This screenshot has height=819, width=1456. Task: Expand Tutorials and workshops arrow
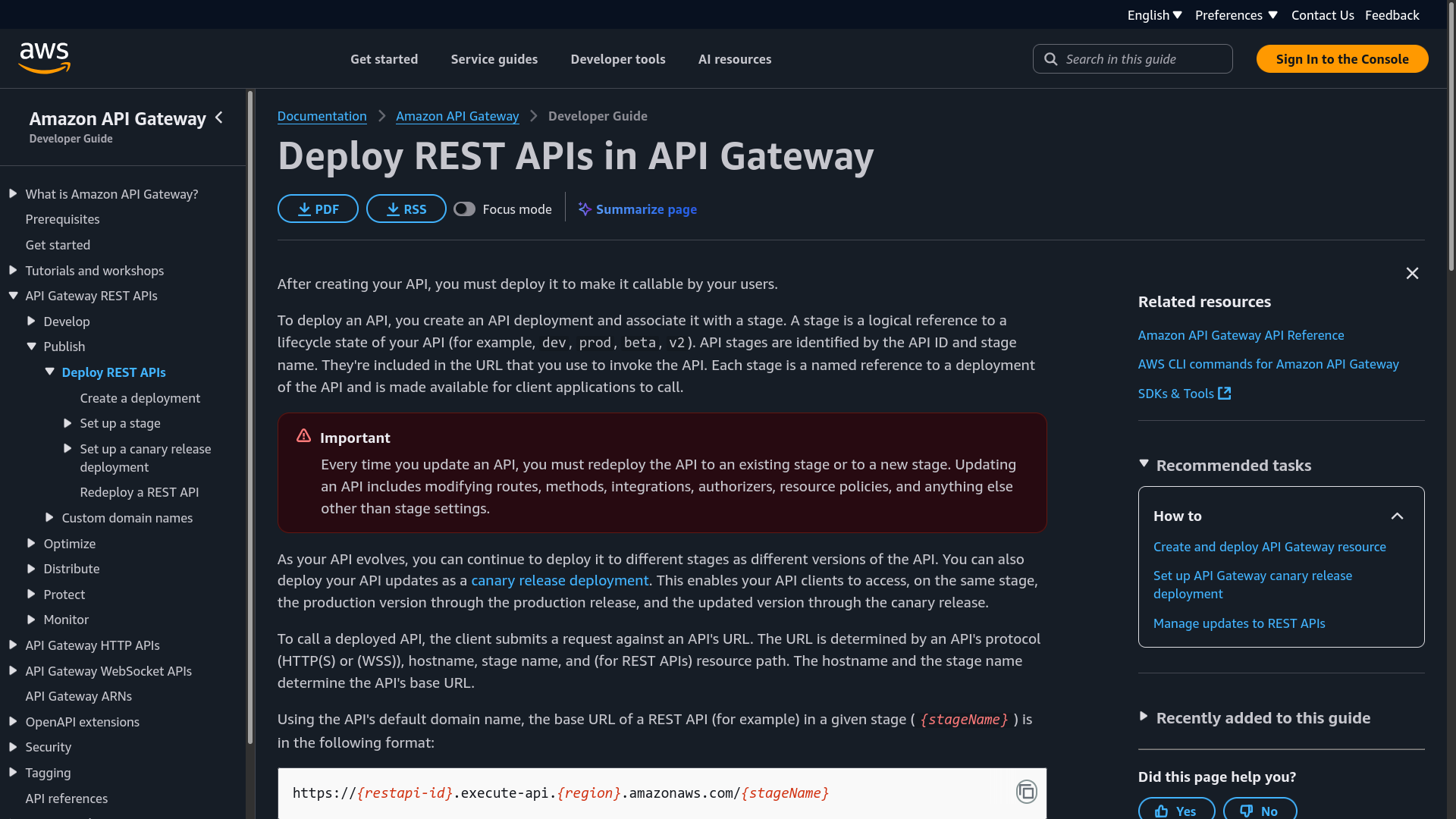13,271
